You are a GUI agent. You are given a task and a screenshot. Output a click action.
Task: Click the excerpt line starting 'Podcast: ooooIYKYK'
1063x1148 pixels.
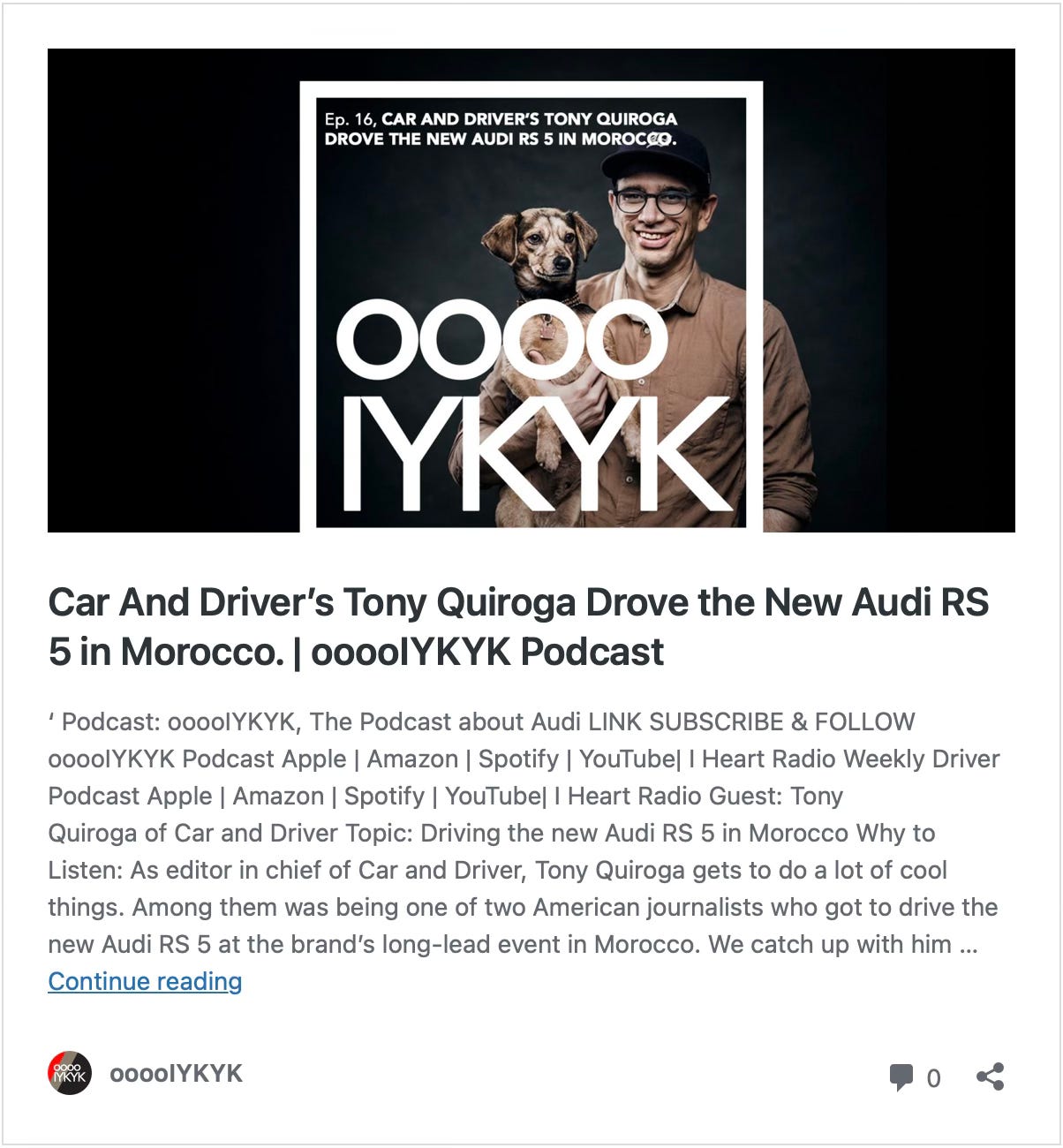(x=481, y=721)
